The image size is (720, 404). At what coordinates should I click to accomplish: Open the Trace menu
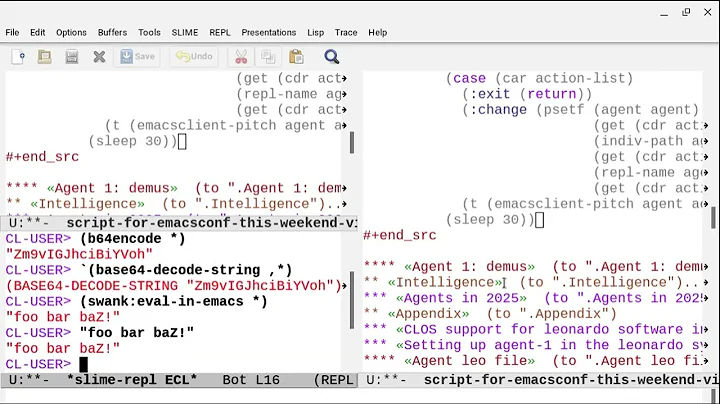click(346, 33)
